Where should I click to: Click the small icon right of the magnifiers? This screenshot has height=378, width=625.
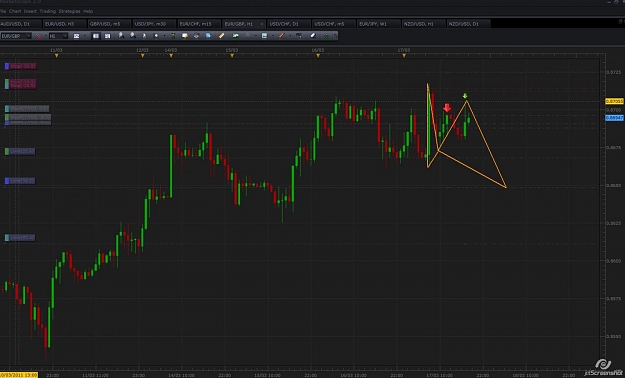click(144, 36)
